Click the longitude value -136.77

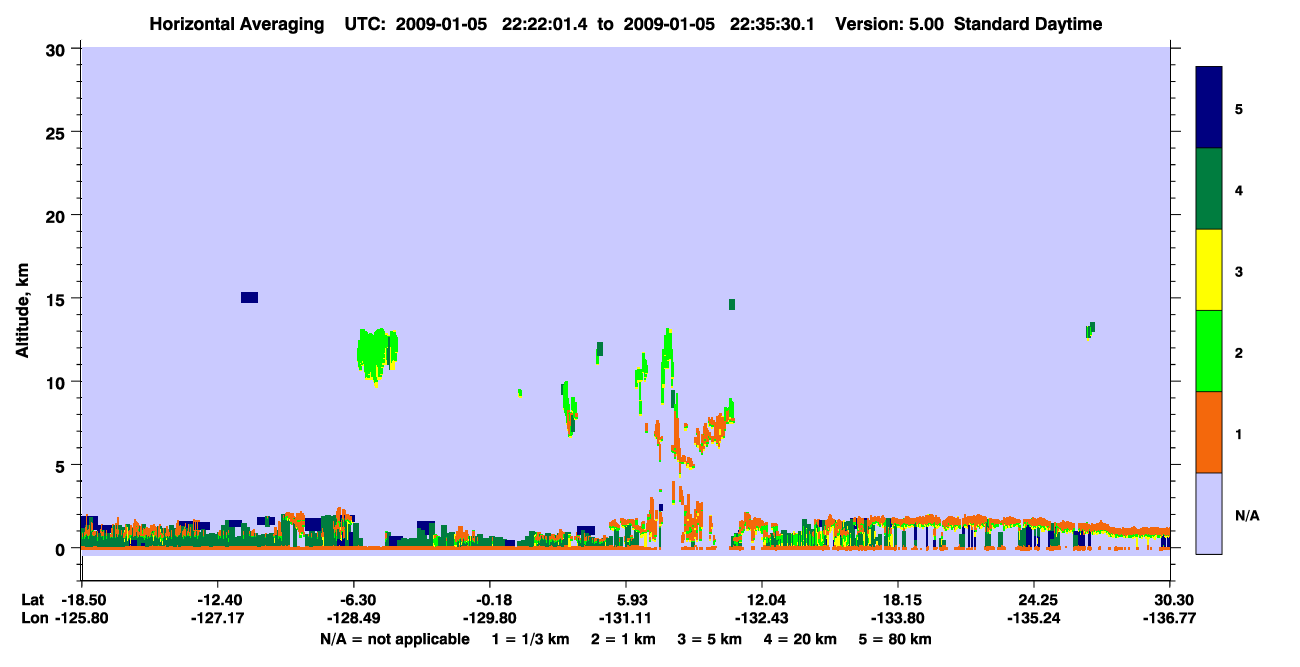pos(1170,618)
